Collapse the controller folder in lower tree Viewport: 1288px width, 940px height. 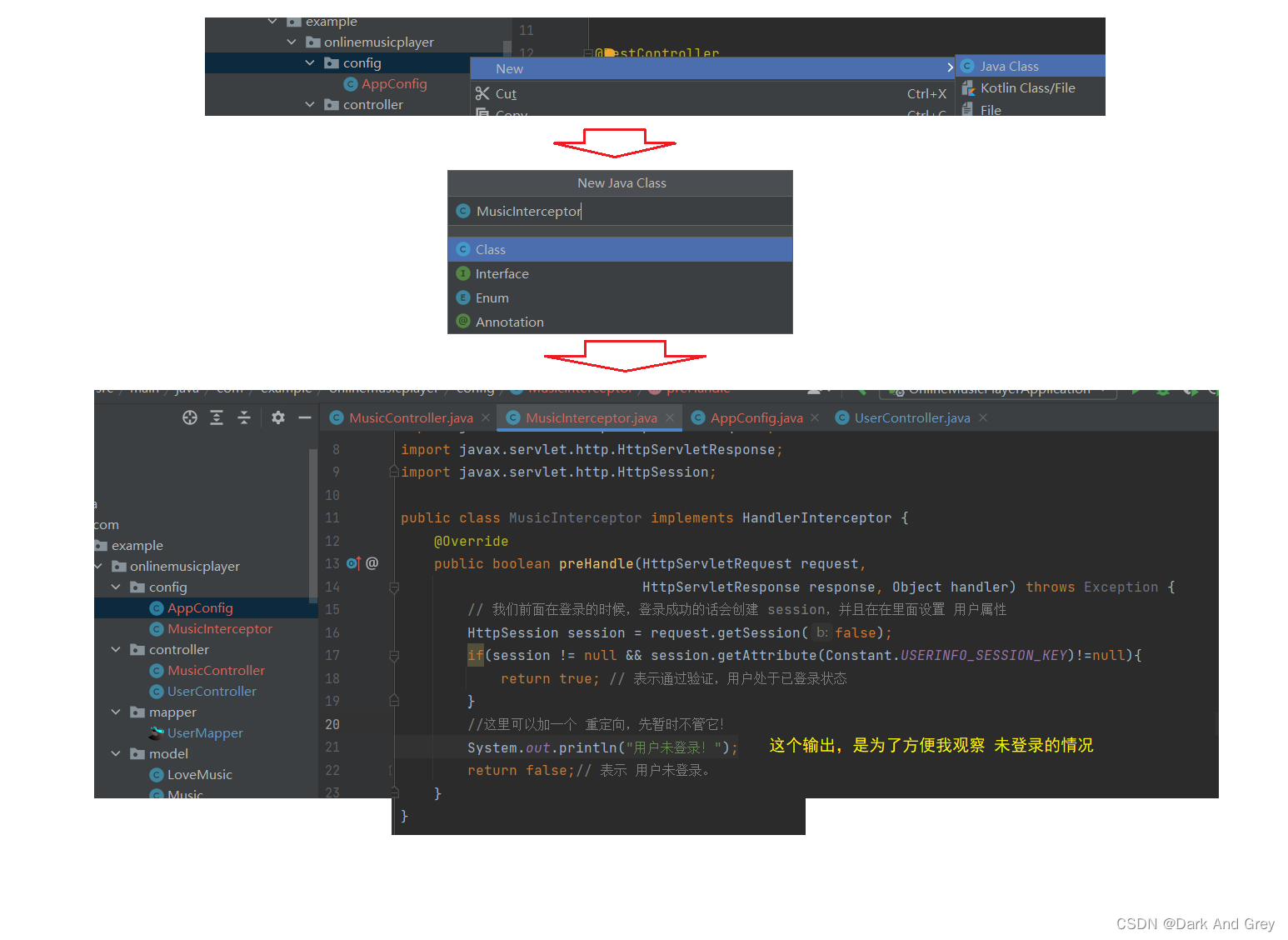click(116, 649)
